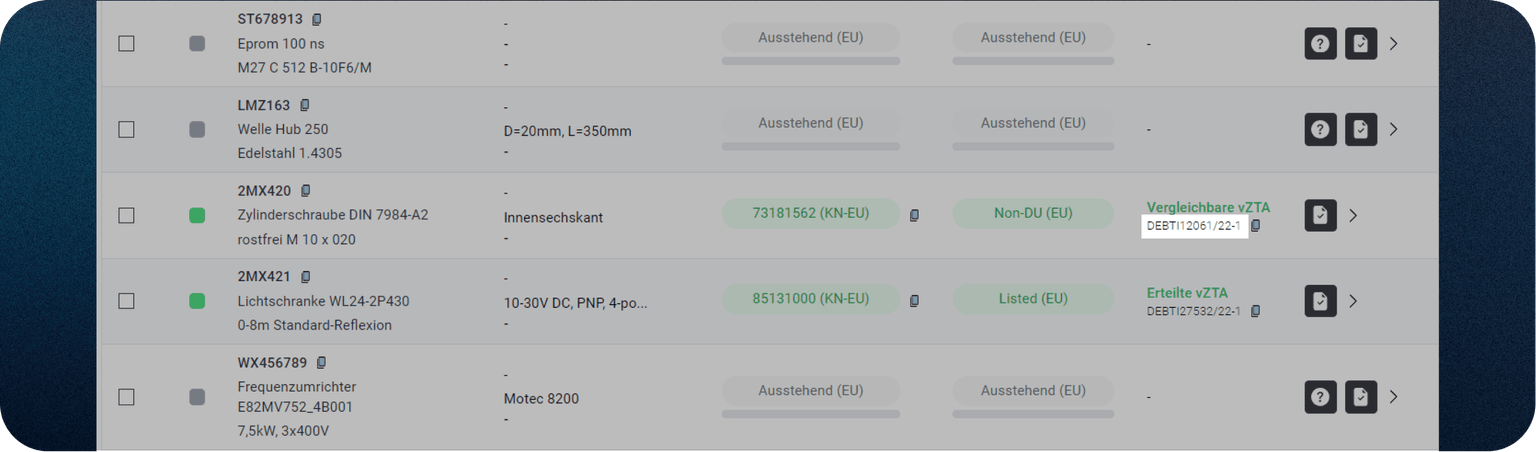Click the Non-DU (EU) status badge
Viewport: 1536px width, 452px height.
point(1033,213)
